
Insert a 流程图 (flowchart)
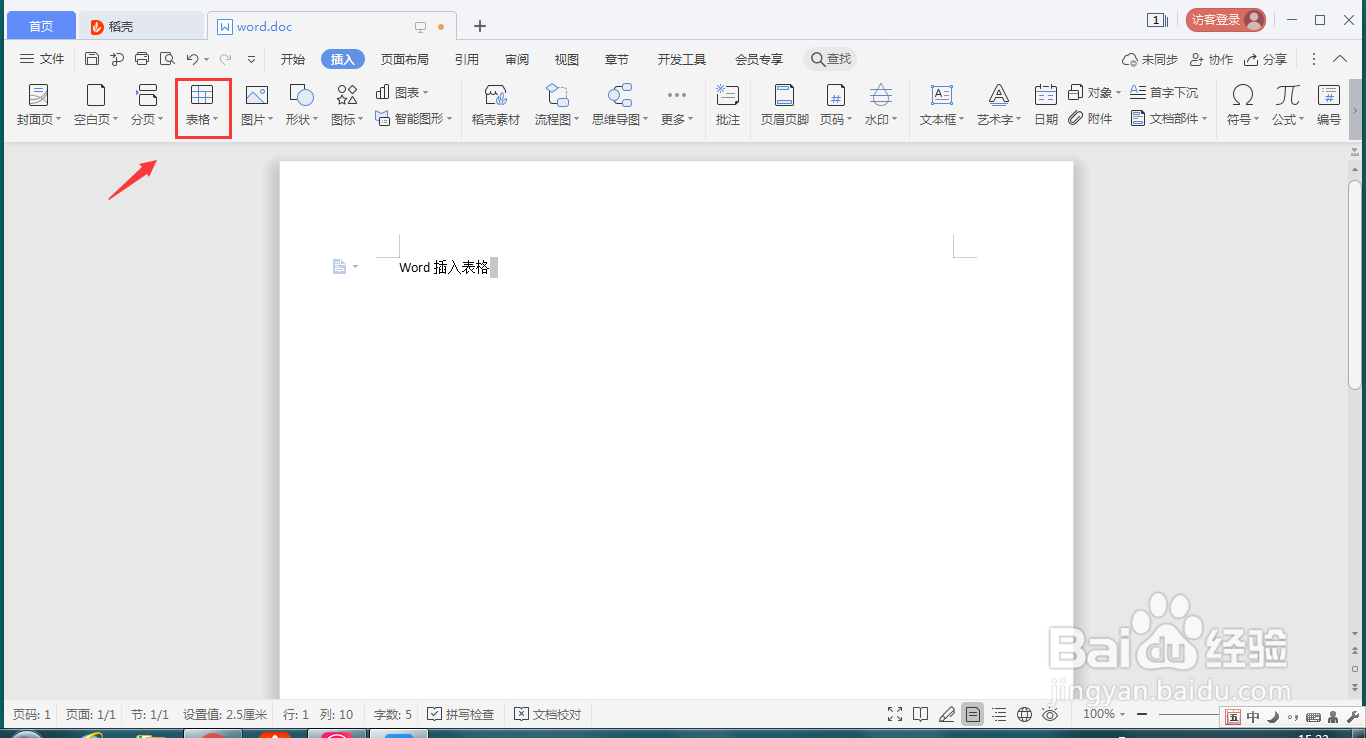click(x=556, y=105)
